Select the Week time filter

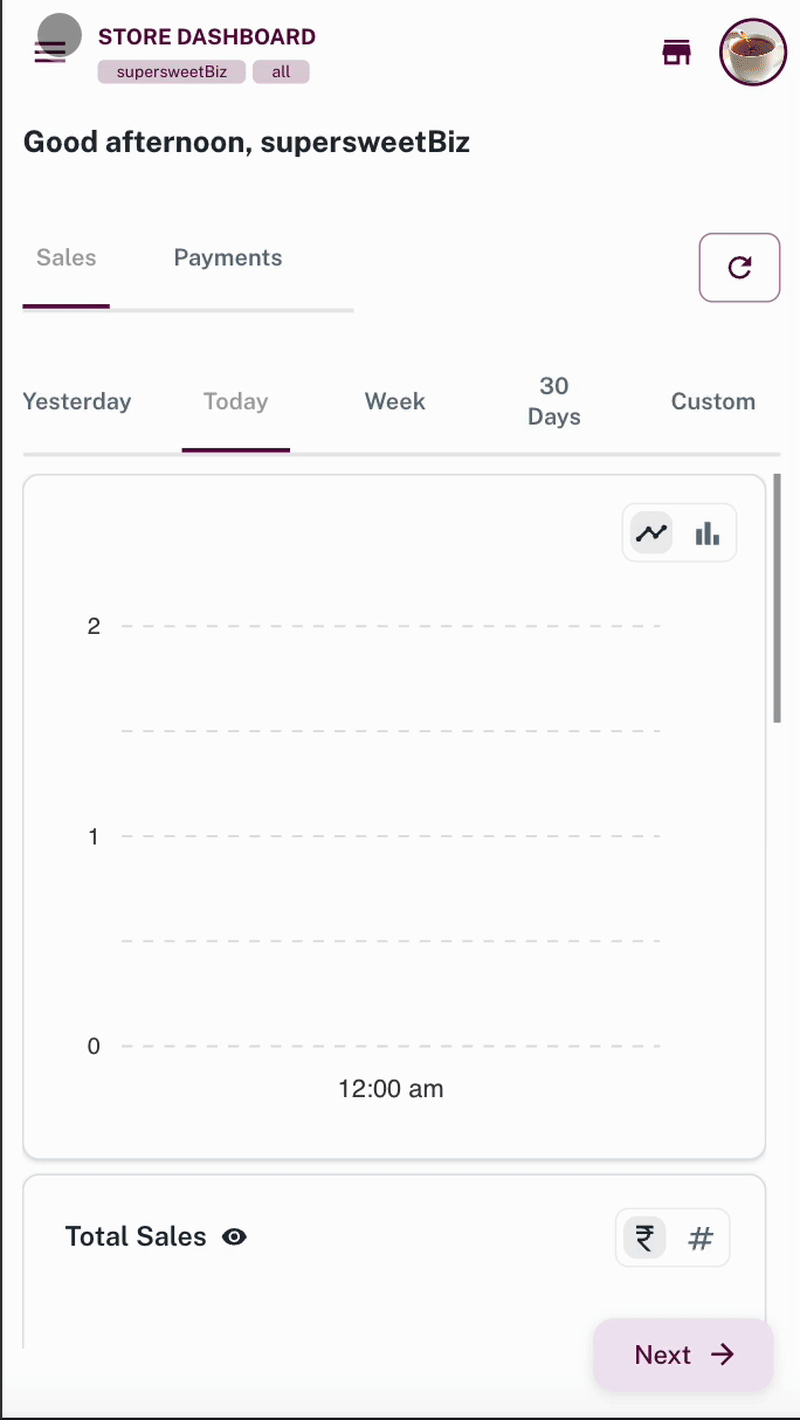click(395, 401)
